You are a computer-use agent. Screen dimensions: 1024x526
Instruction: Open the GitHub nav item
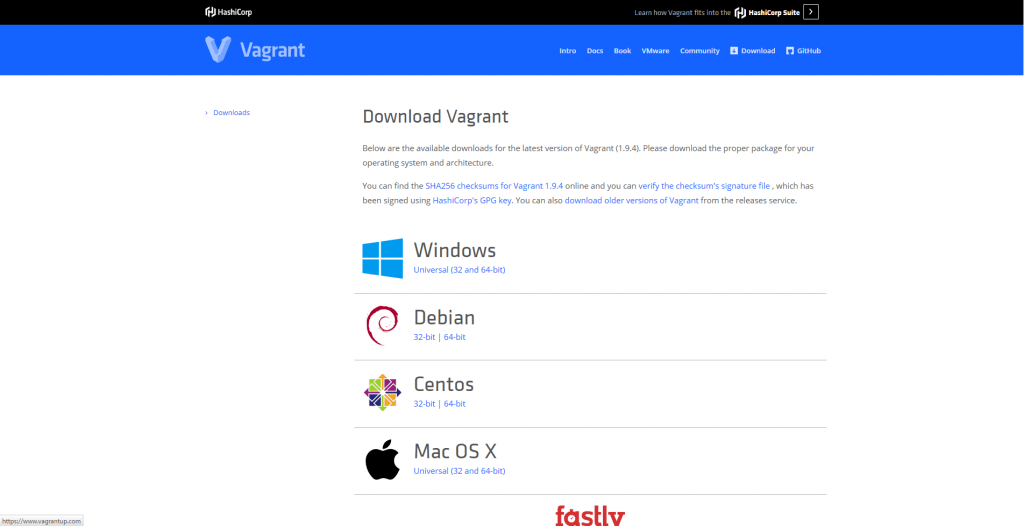point(803,51)
